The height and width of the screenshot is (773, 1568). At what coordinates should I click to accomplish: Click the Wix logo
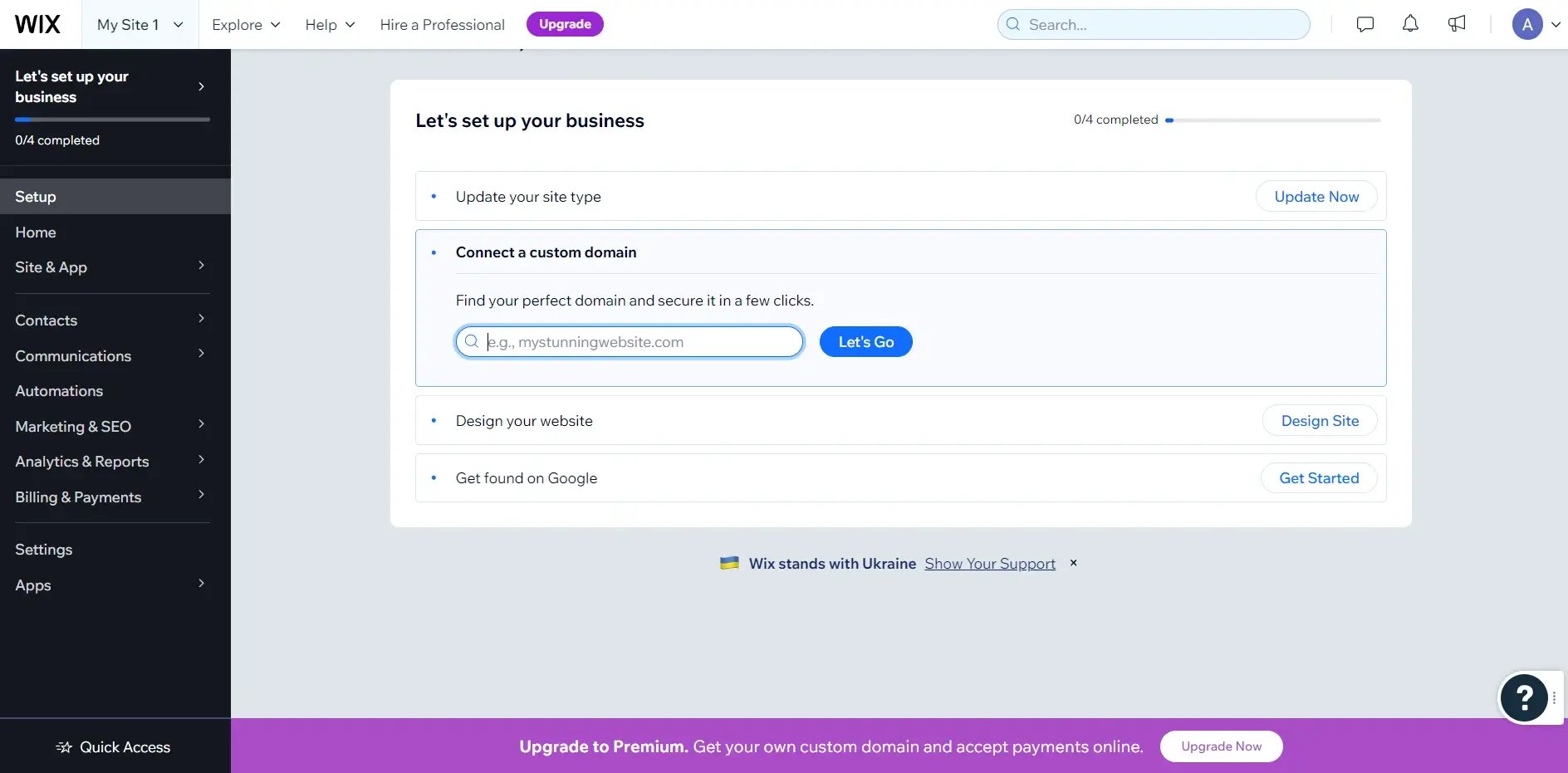pos(37,24)
